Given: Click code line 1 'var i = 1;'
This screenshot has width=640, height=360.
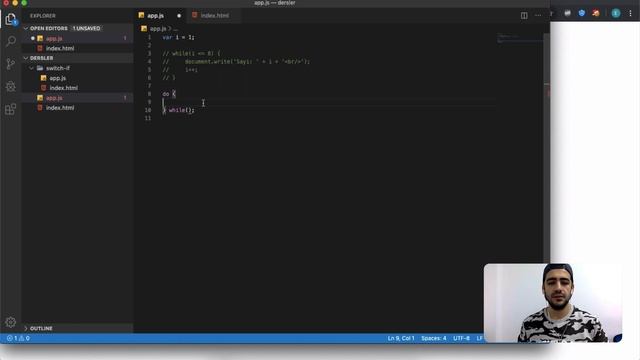Looking at the screenshot, I should pyautogui.click(x=178, y=37).
